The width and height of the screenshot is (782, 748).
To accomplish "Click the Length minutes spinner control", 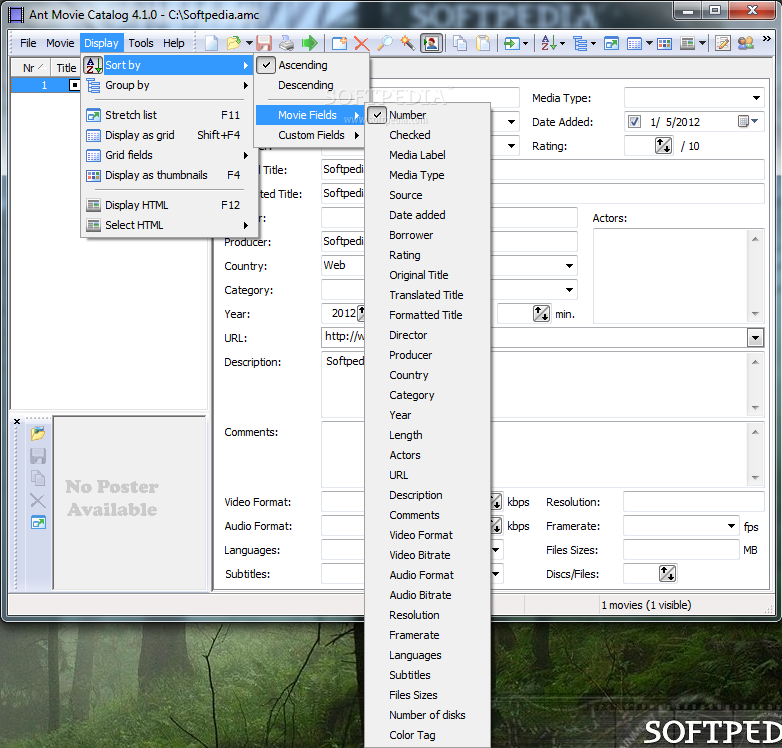I will click(x=541, y=314).
